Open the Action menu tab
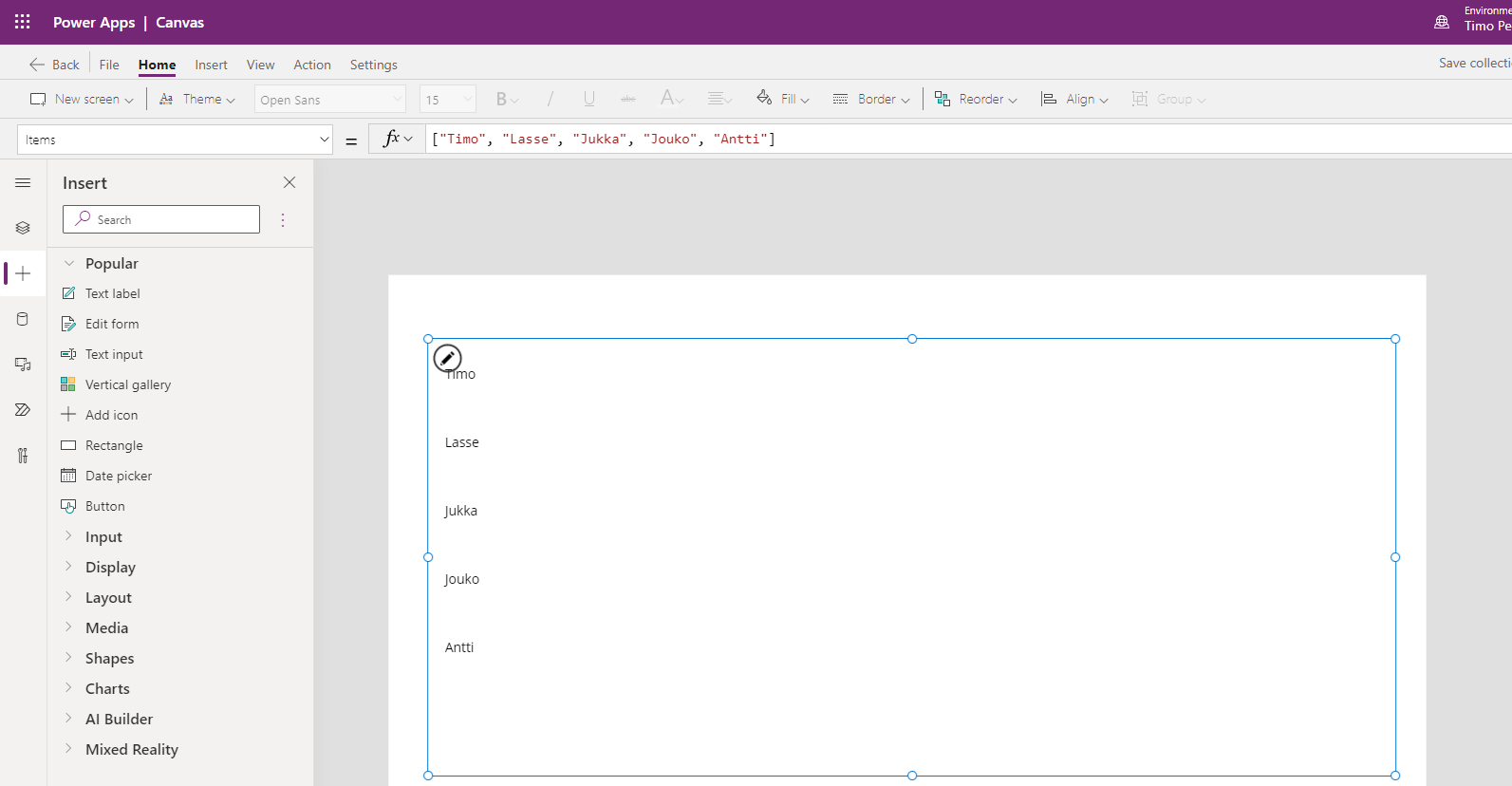Viewport: 1512px width, 786px height. (x=311, y=65)
